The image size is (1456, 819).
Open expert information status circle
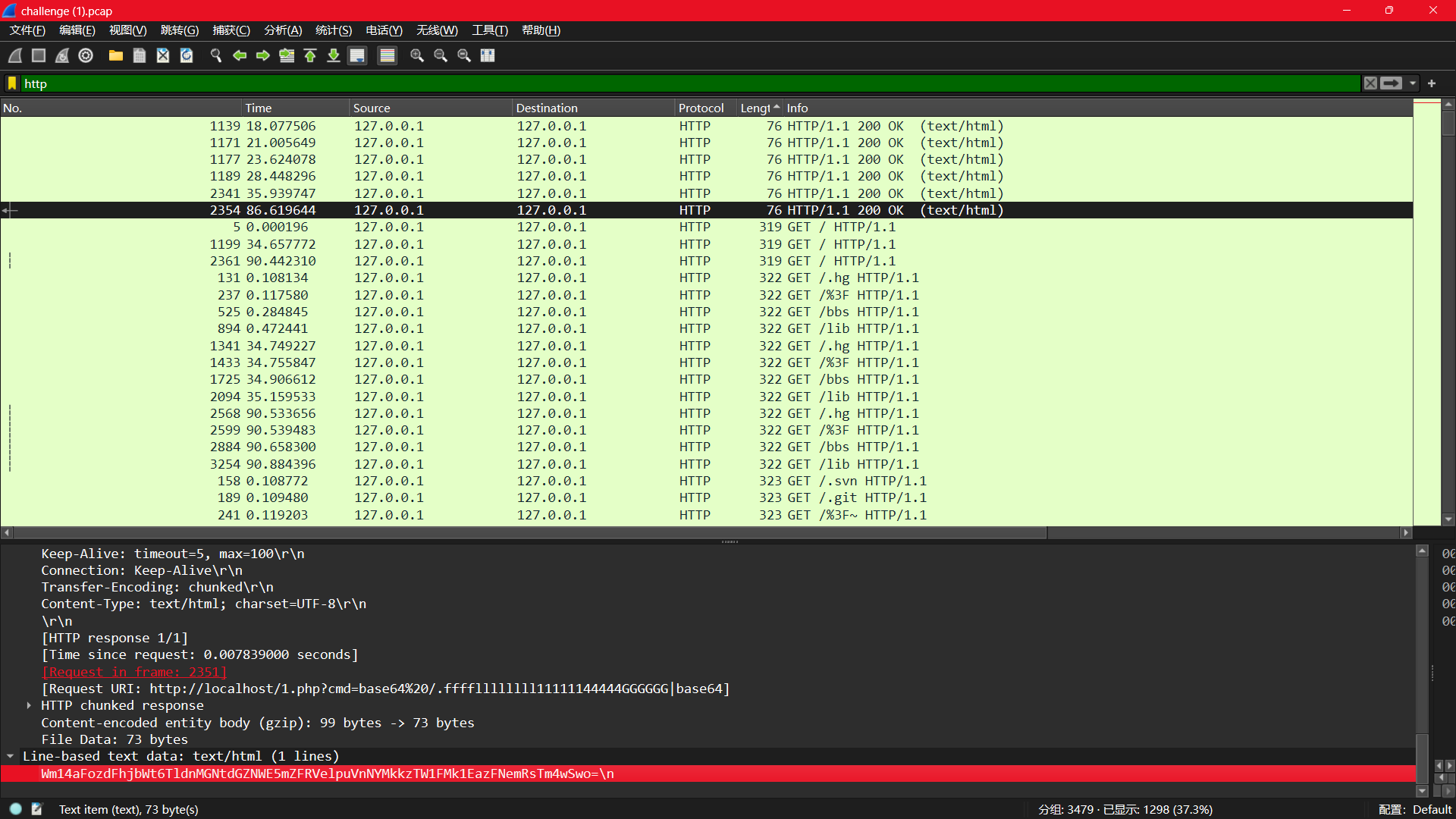coord(15,809)
